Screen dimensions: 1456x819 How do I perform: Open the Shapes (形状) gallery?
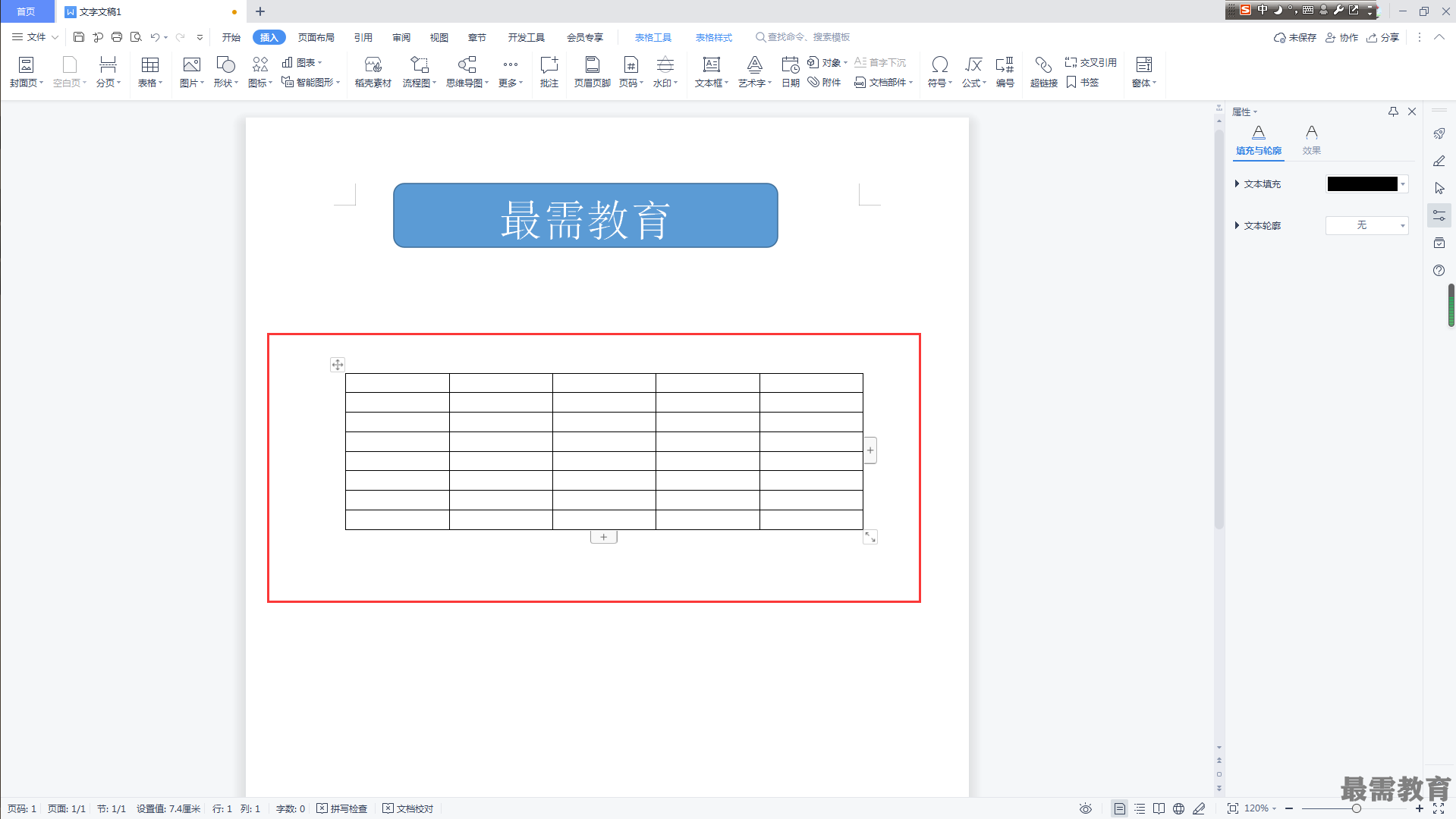226,72
